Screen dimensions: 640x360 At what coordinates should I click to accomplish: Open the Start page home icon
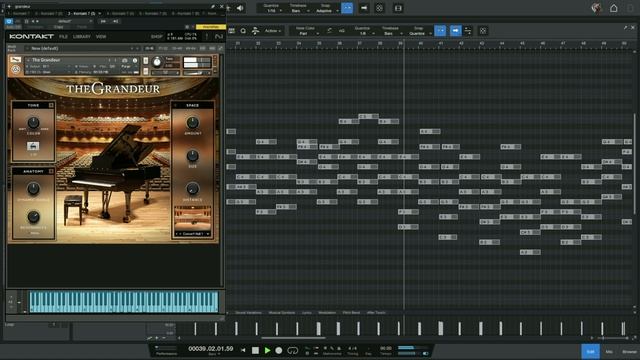[x=613, y=8]
